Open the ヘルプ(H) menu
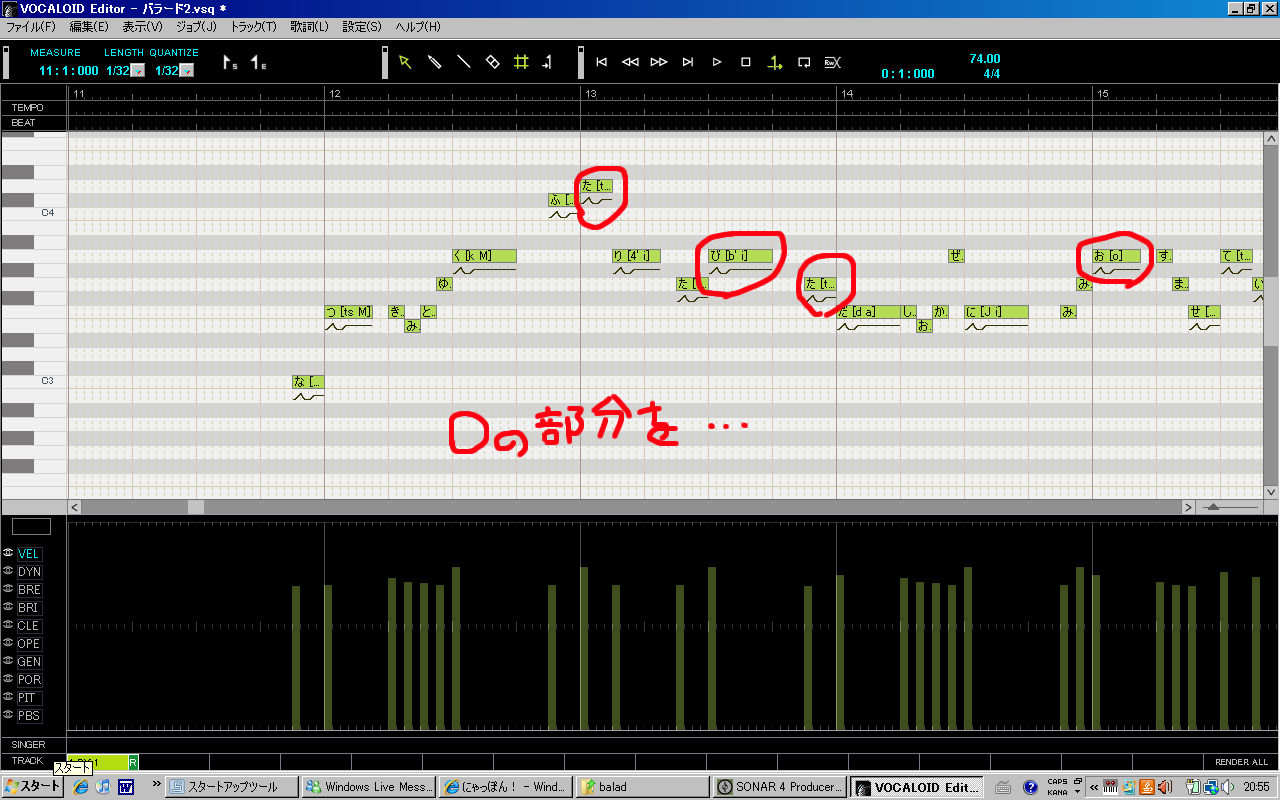The width and height of the screenshot is (1280, 800). [x=418, y=27]
